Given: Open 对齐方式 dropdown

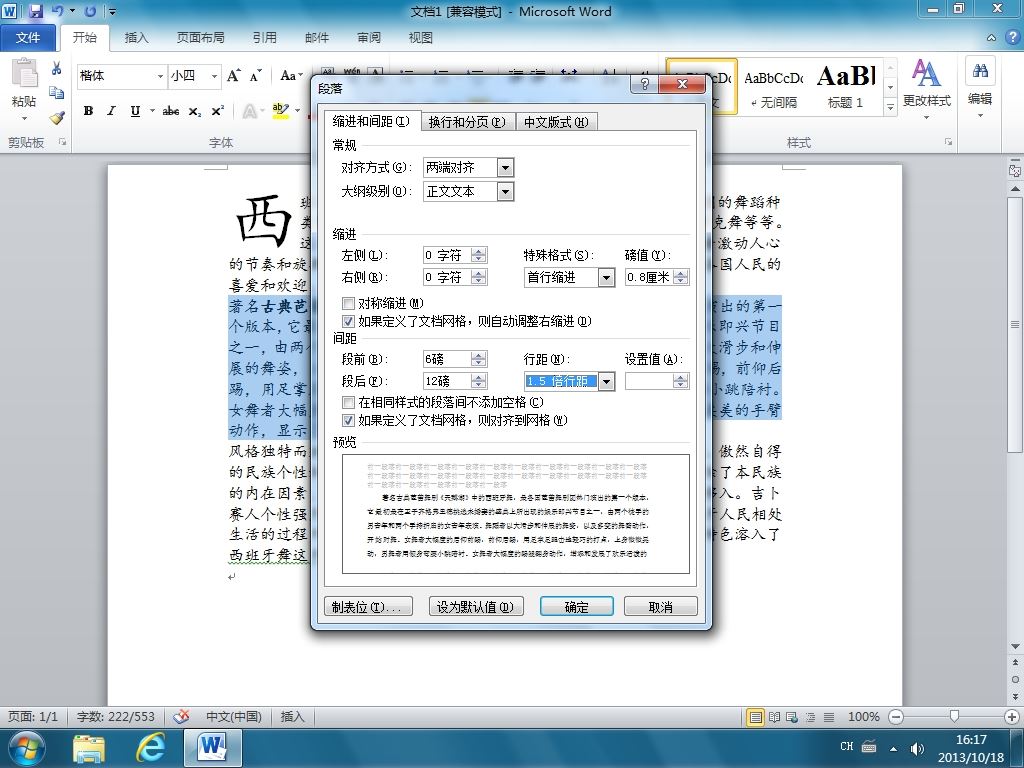Looking at the screenshot, I should click(x=505, y=168).
